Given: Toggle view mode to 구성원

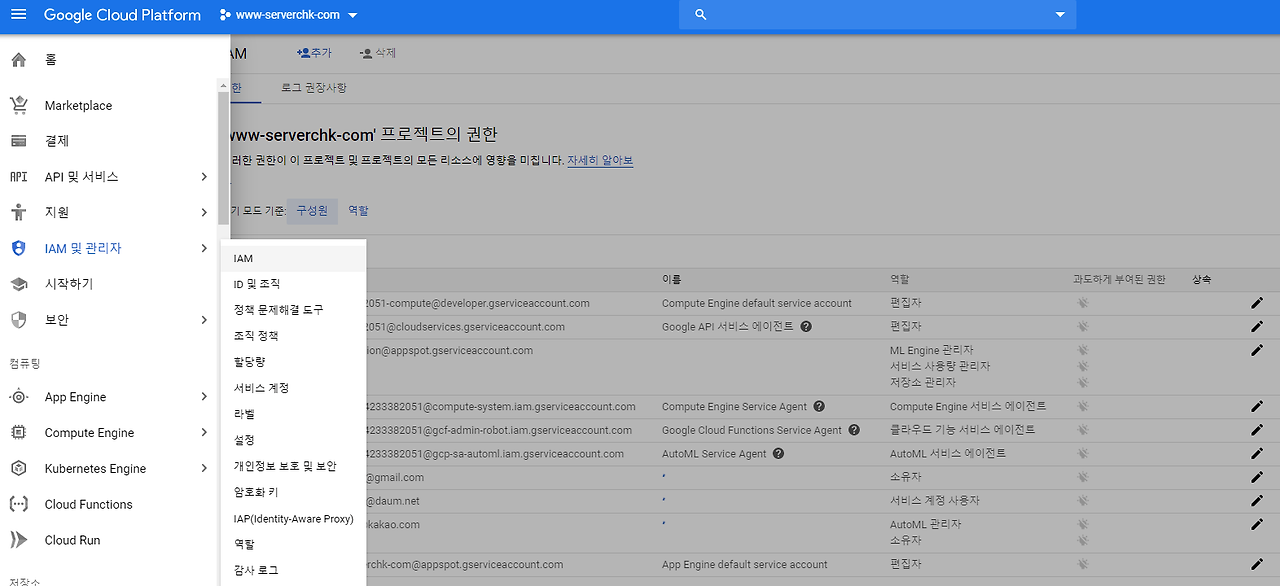Looking at the screenshot, I should tap(312, 210).
